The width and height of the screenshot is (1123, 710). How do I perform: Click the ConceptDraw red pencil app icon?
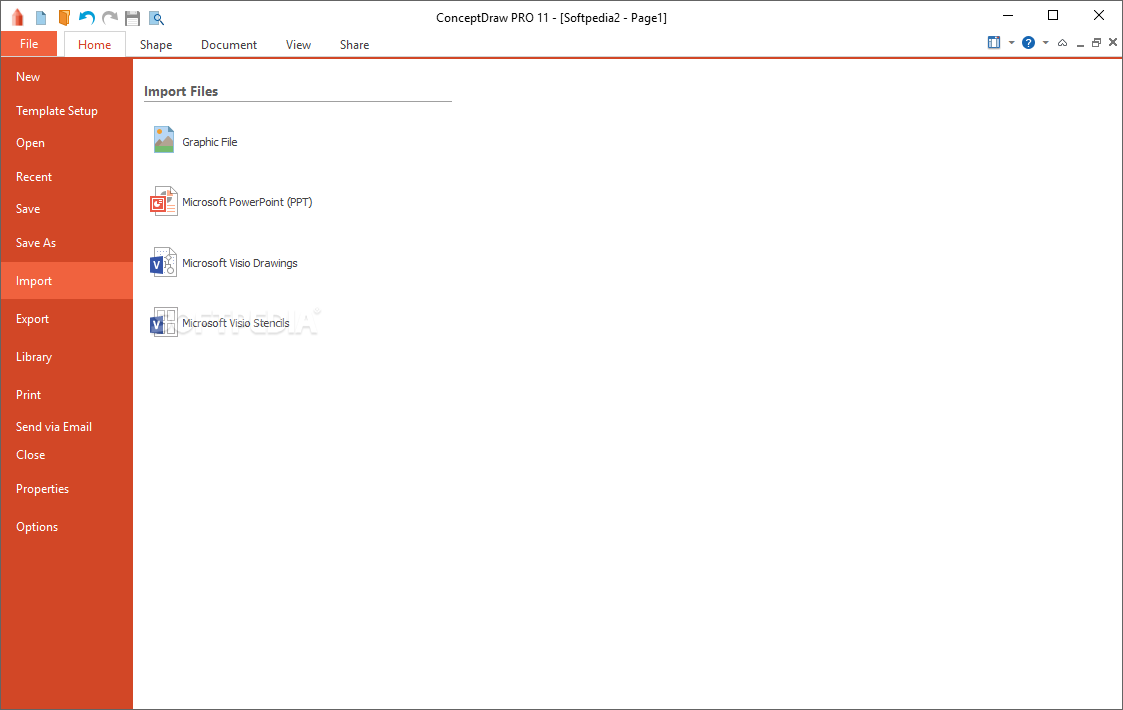[x=18, y=17]
